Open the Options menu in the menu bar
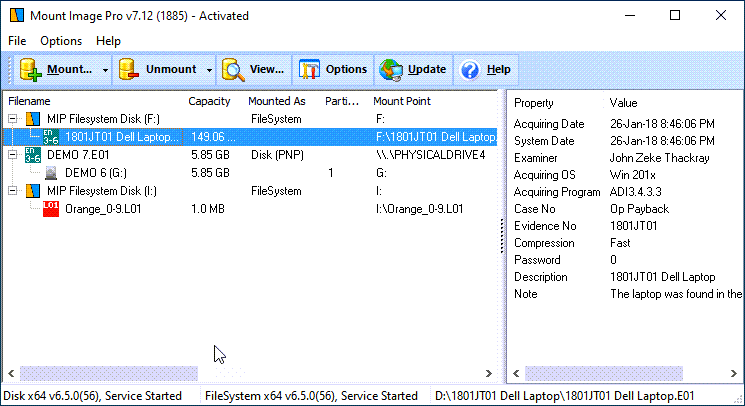The image size is (745, 406). coord(61,41)
